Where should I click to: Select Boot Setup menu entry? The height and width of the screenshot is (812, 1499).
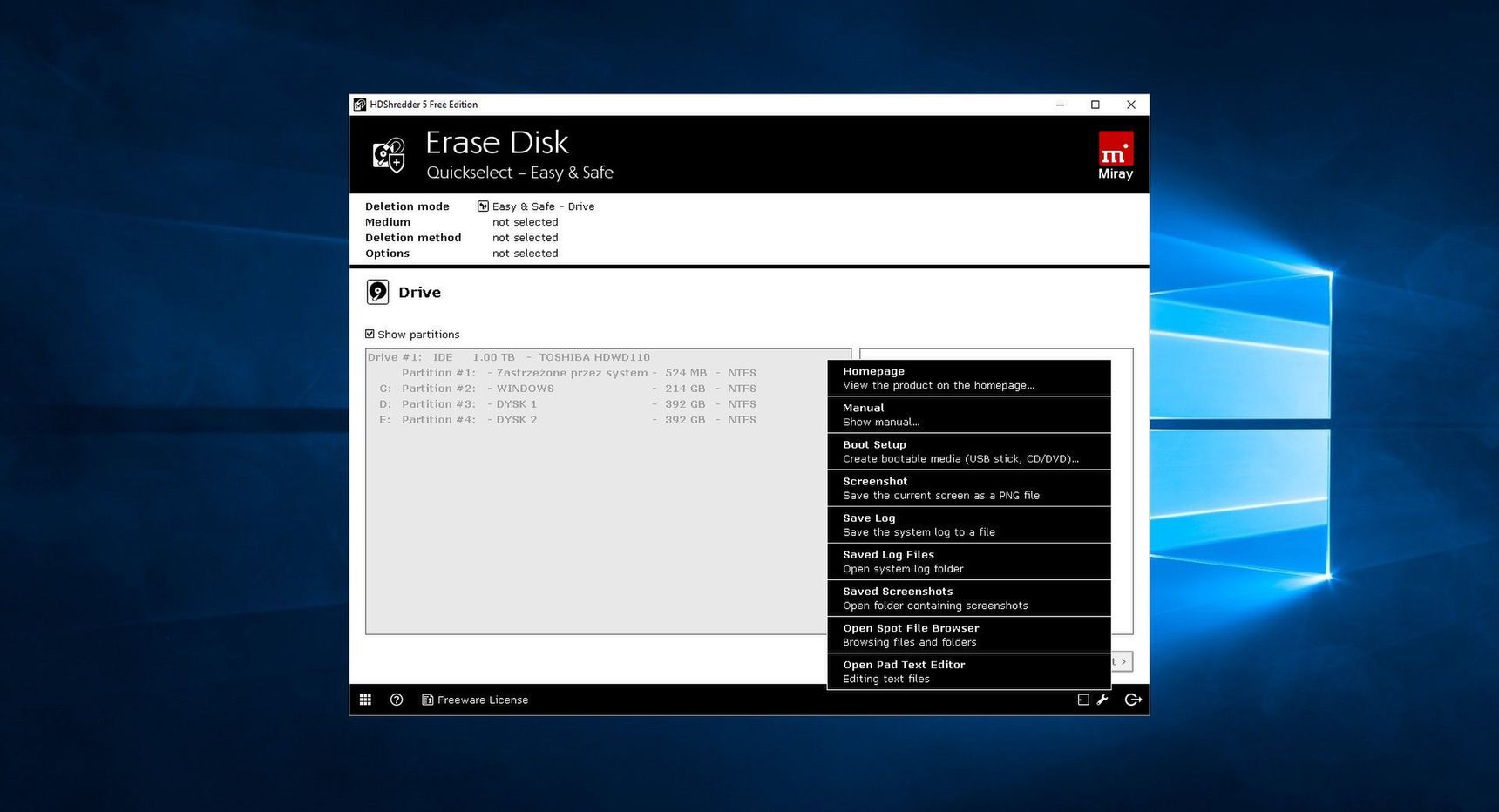point(969,451)
